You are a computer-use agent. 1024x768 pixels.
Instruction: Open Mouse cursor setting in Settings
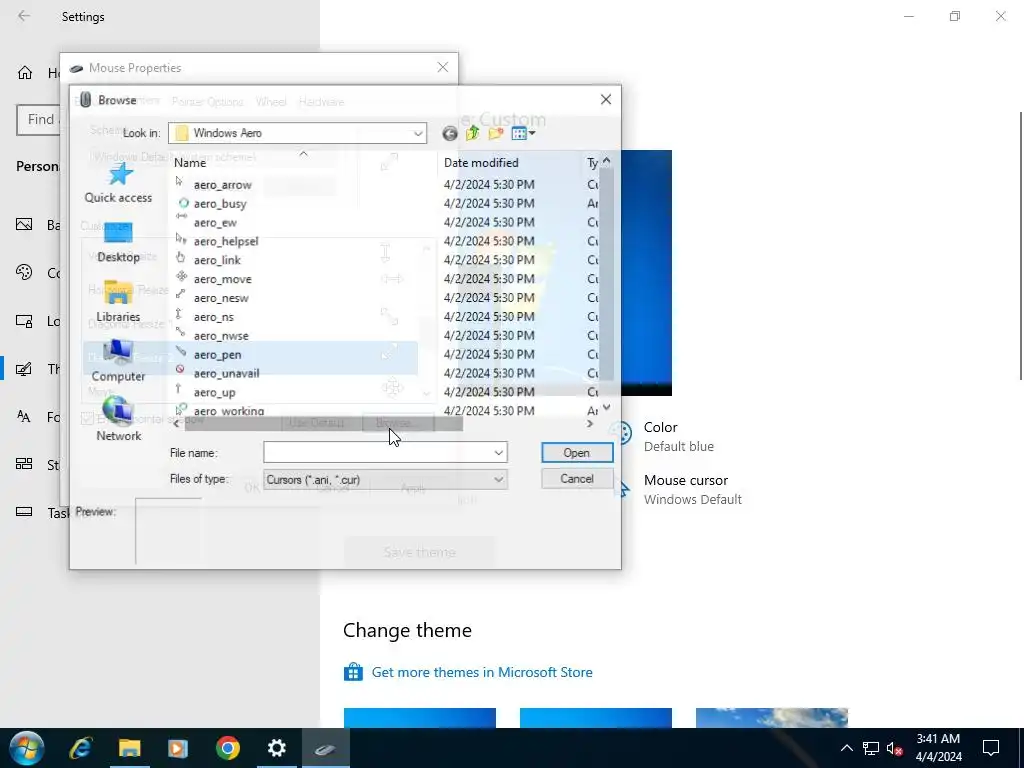tap(679, 489)
